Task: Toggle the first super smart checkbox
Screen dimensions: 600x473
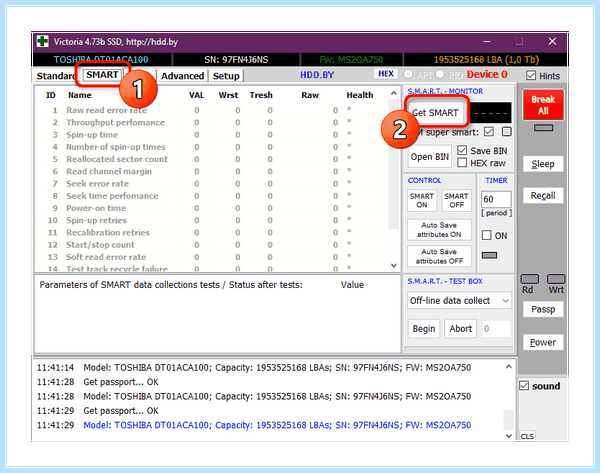Action: pos(489,132)
